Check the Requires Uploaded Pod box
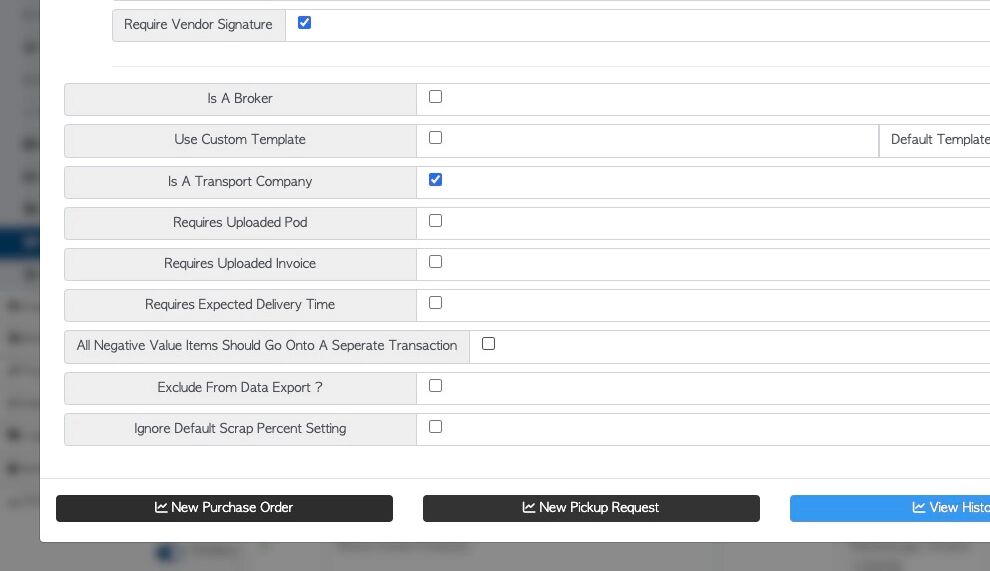Screen dimensions: 990x571 pos(435,221)
